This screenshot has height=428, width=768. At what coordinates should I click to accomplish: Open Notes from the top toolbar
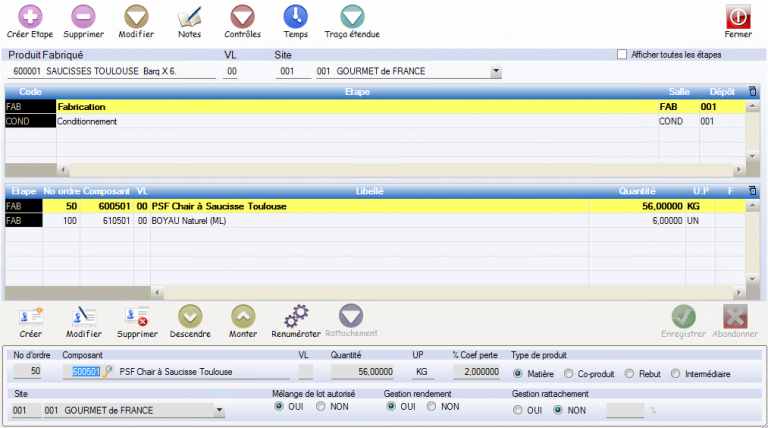[189, 17]
